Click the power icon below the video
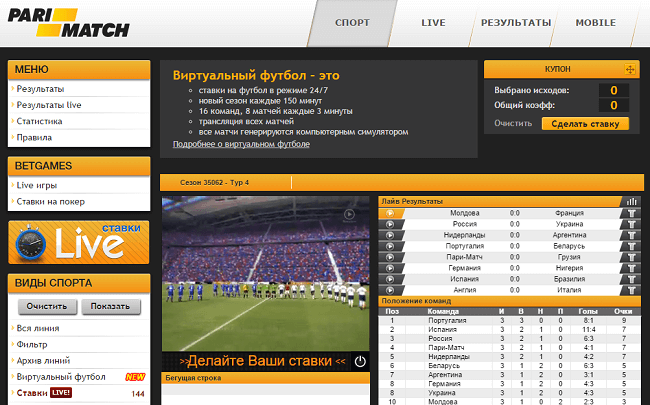The height and width of the screenshot is (405, 650). tap(360, 361)
